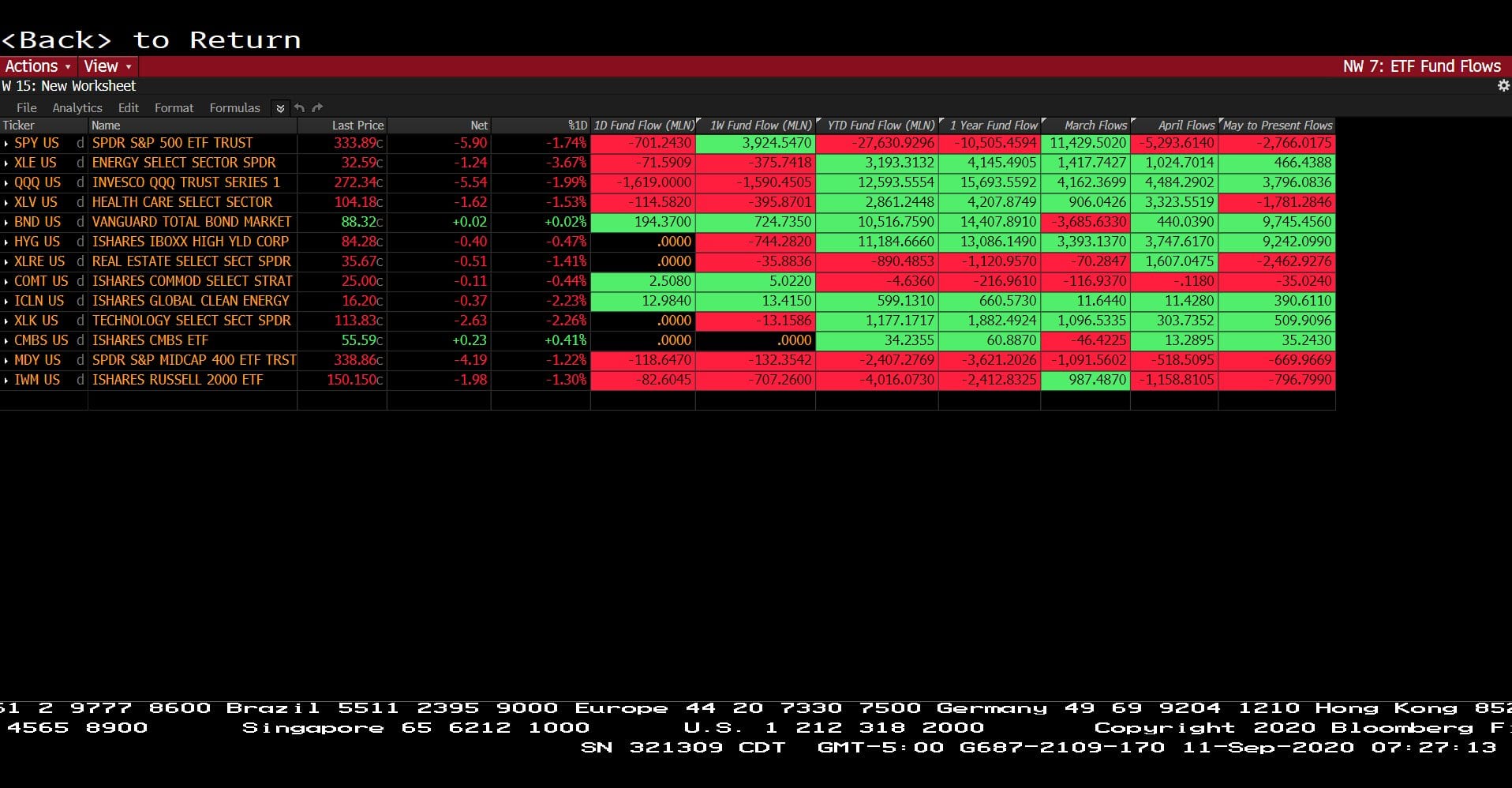Open the Formulas menu
Screen dimensions: 1512x788
(234, 107)
